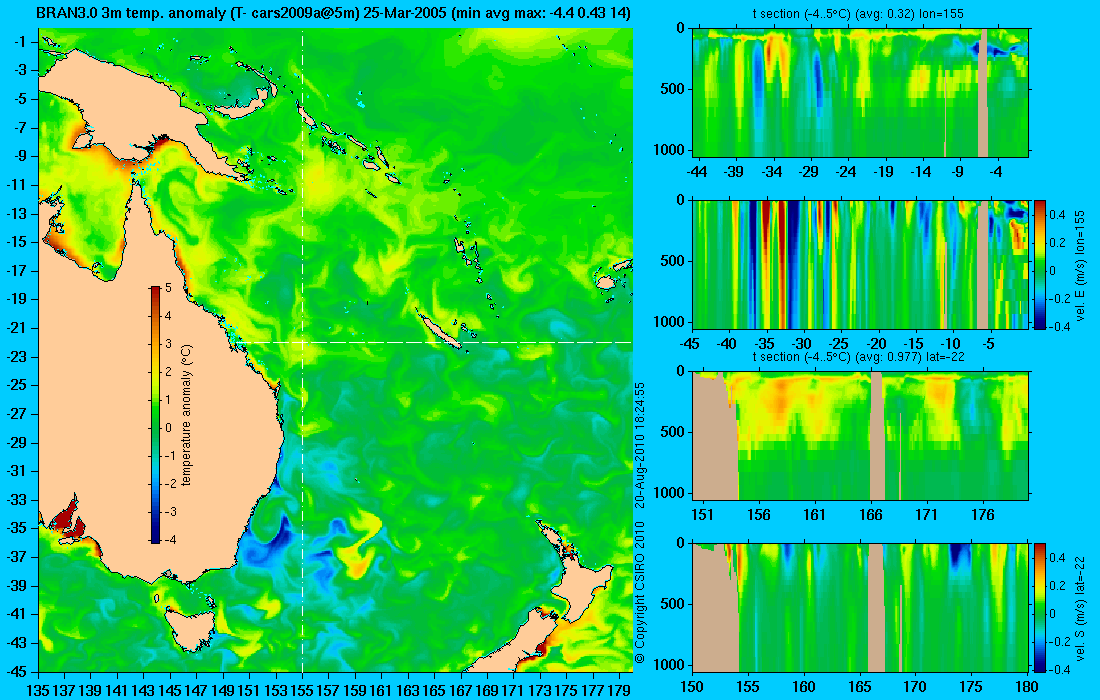1100x700 pixels.
Task: Click the '20-Aug-2010 18:24:55' timestamp
Action: tap(639, 443)
